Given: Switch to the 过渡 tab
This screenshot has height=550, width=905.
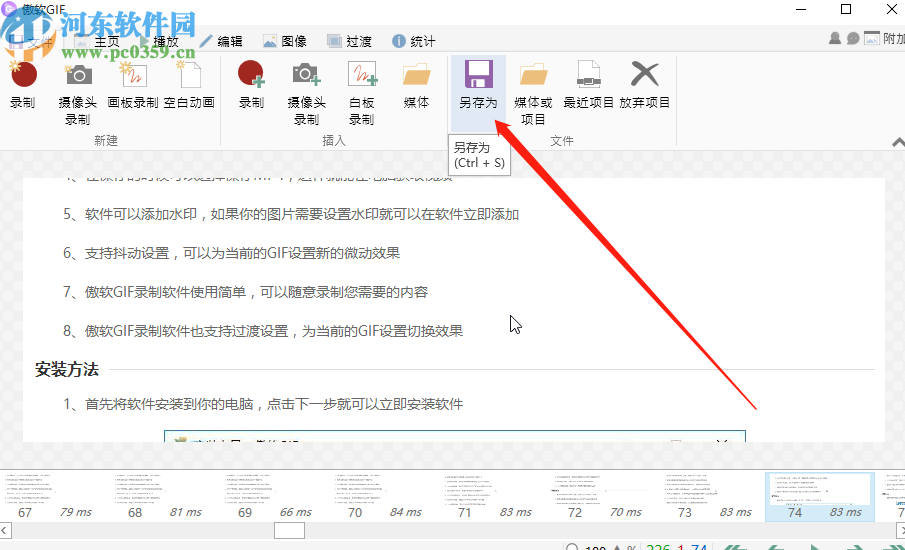Looking at the screenshot, I should click(349, 42).
